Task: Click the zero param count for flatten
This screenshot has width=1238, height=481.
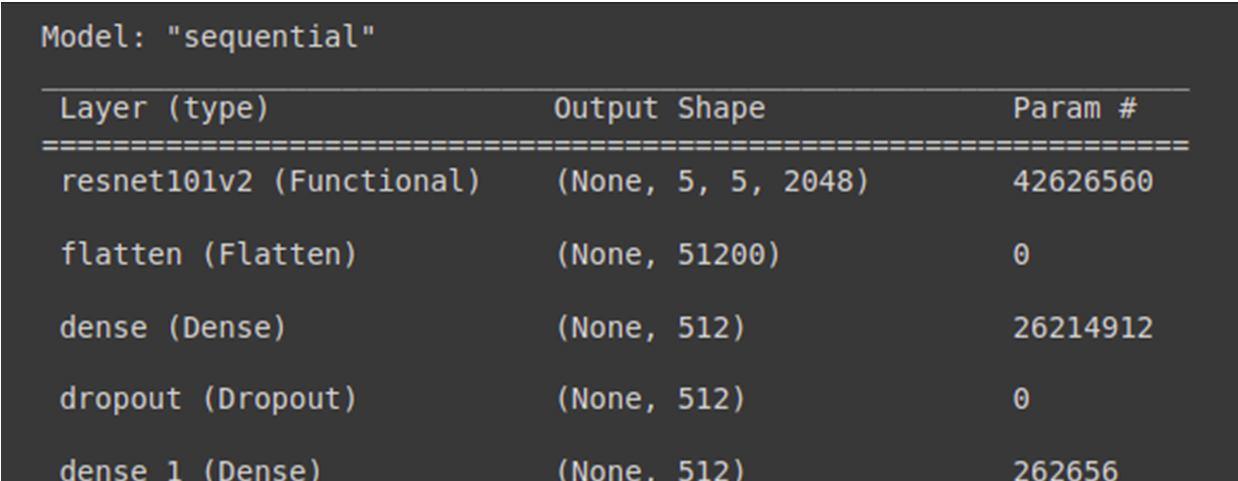Action: pos(1021,257)
